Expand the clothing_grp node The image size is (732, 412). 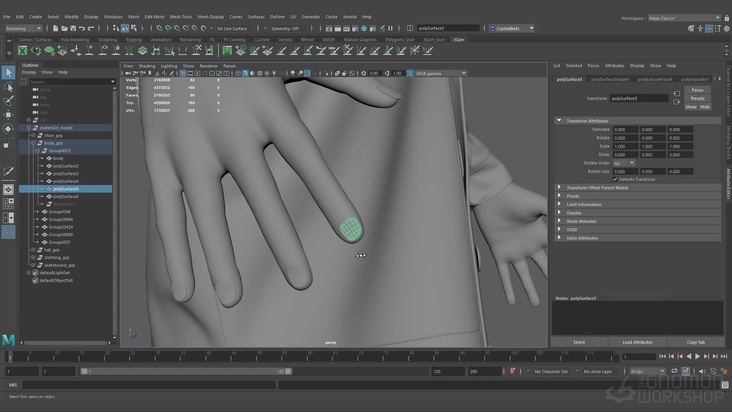[x=34, y=258]
